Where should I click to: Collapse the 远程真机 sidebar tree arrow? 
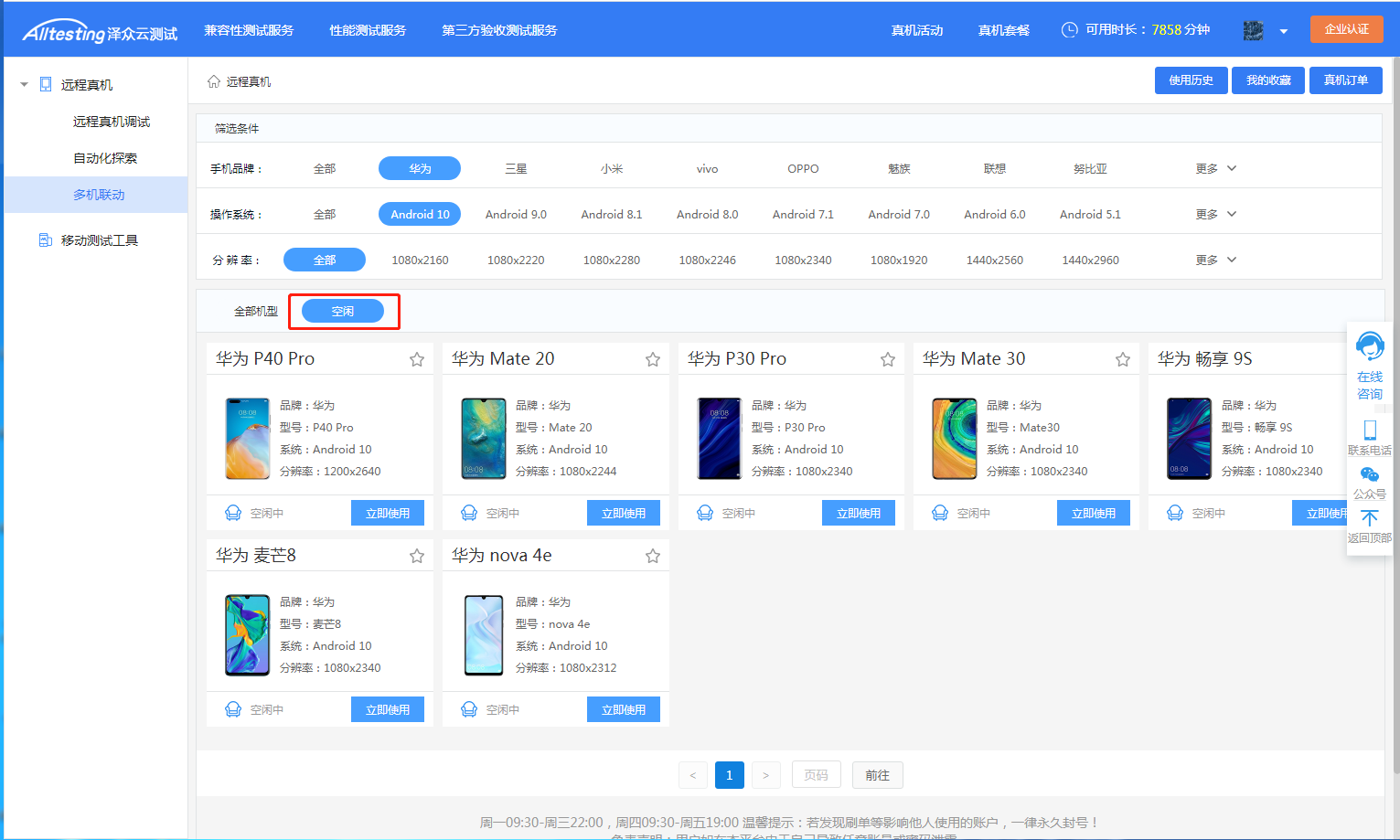(x=24, y=84)
